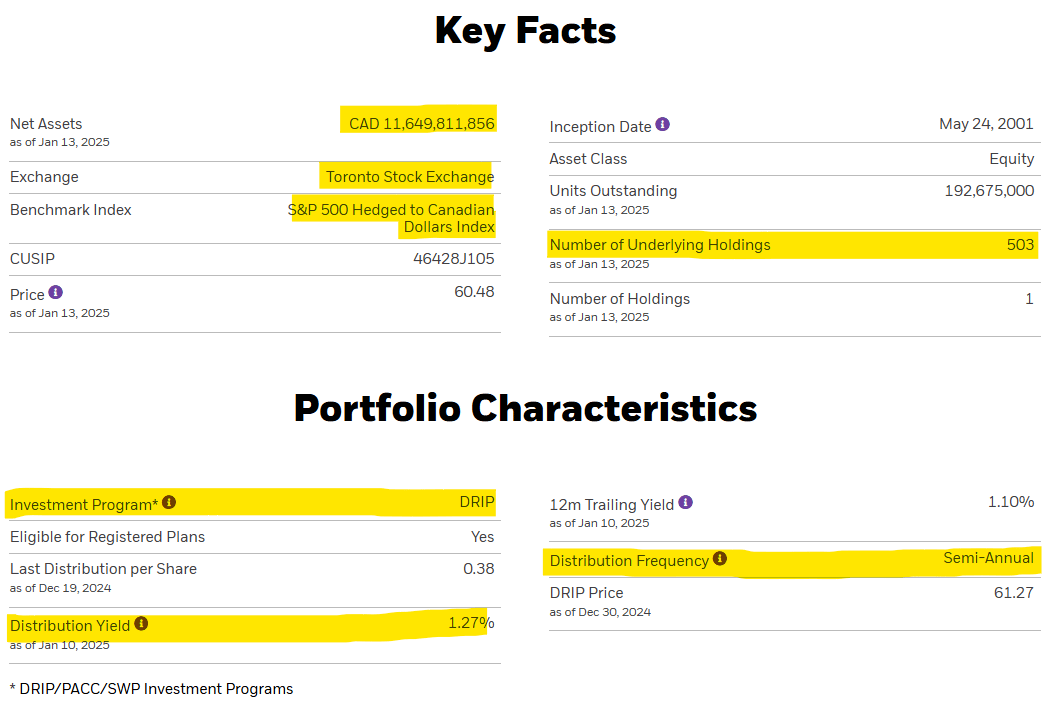
Task: Select the CUSIP number 46428J105
Action: [454, 259]
